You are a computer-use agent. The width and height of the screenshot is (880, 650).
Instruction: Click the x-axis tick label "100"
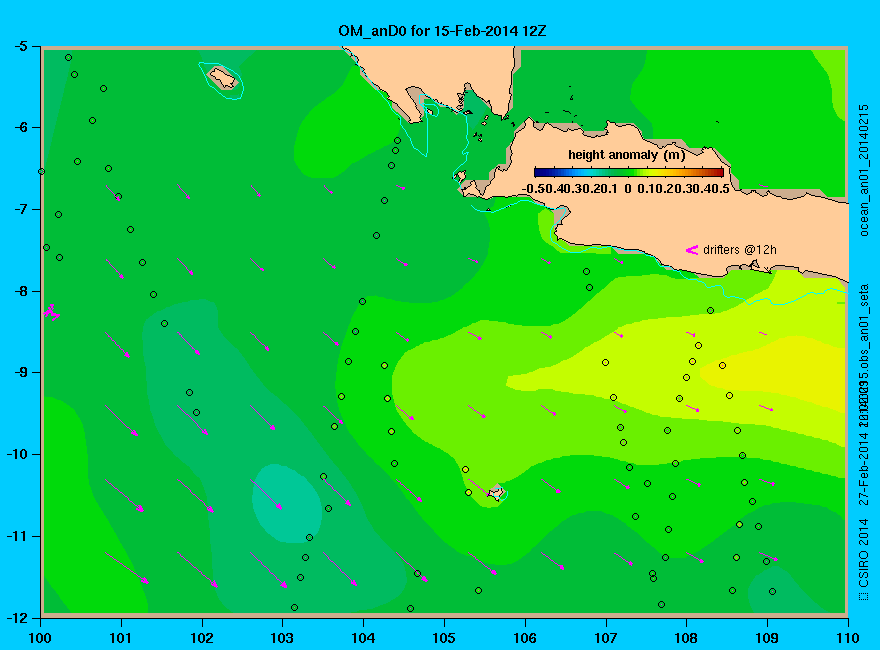(40, 638)
